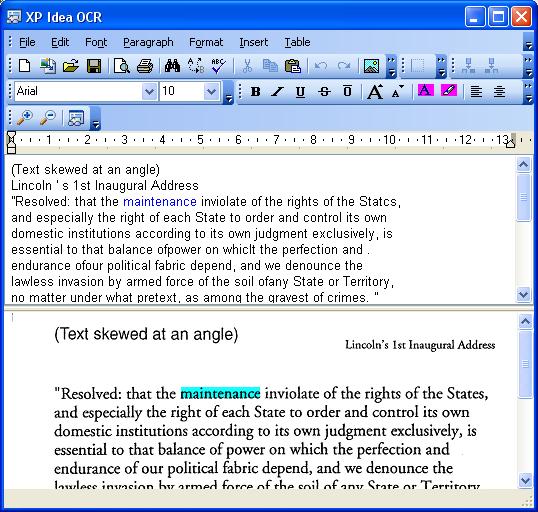Open the Format menu
Screen dimensions: 538x512
206,42
